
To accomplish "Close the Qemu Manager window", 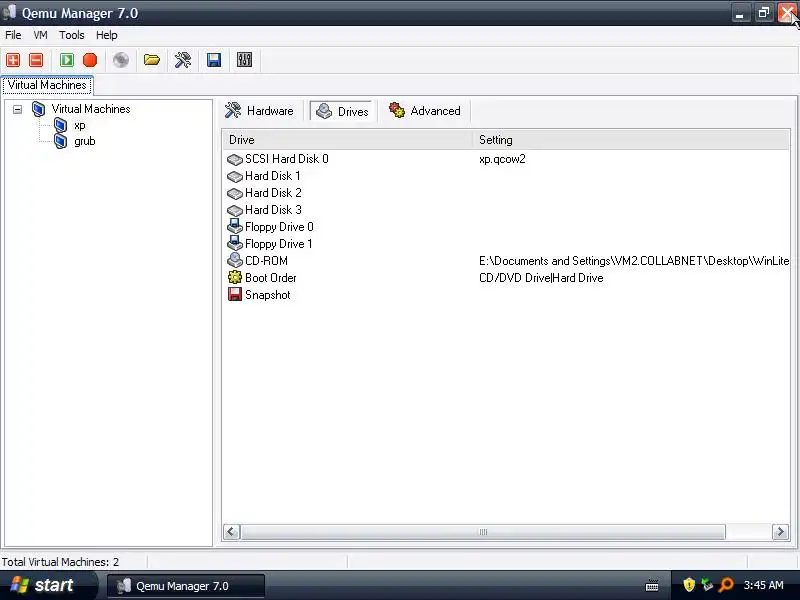I will 787,13.
